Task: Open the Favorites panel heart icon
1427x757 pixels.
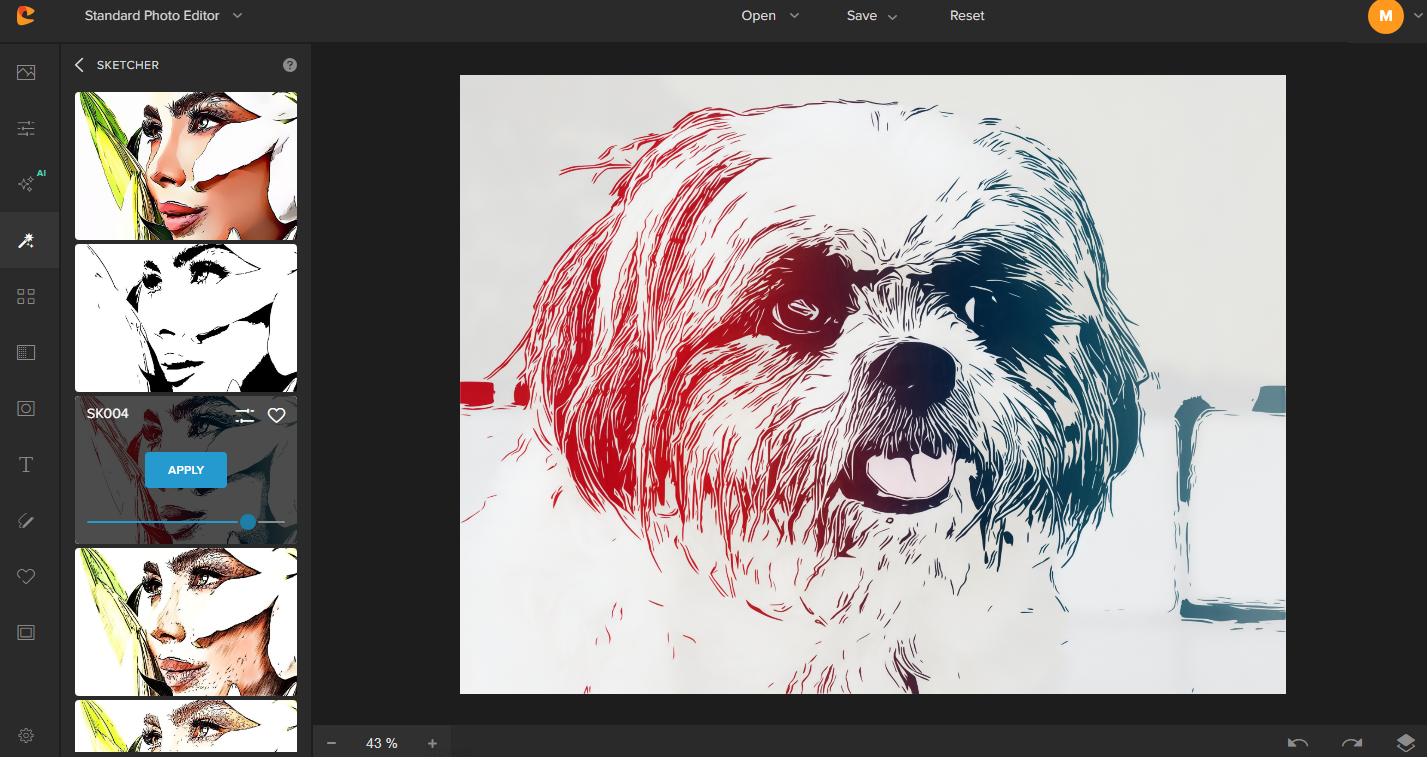Action: (27, 576)
